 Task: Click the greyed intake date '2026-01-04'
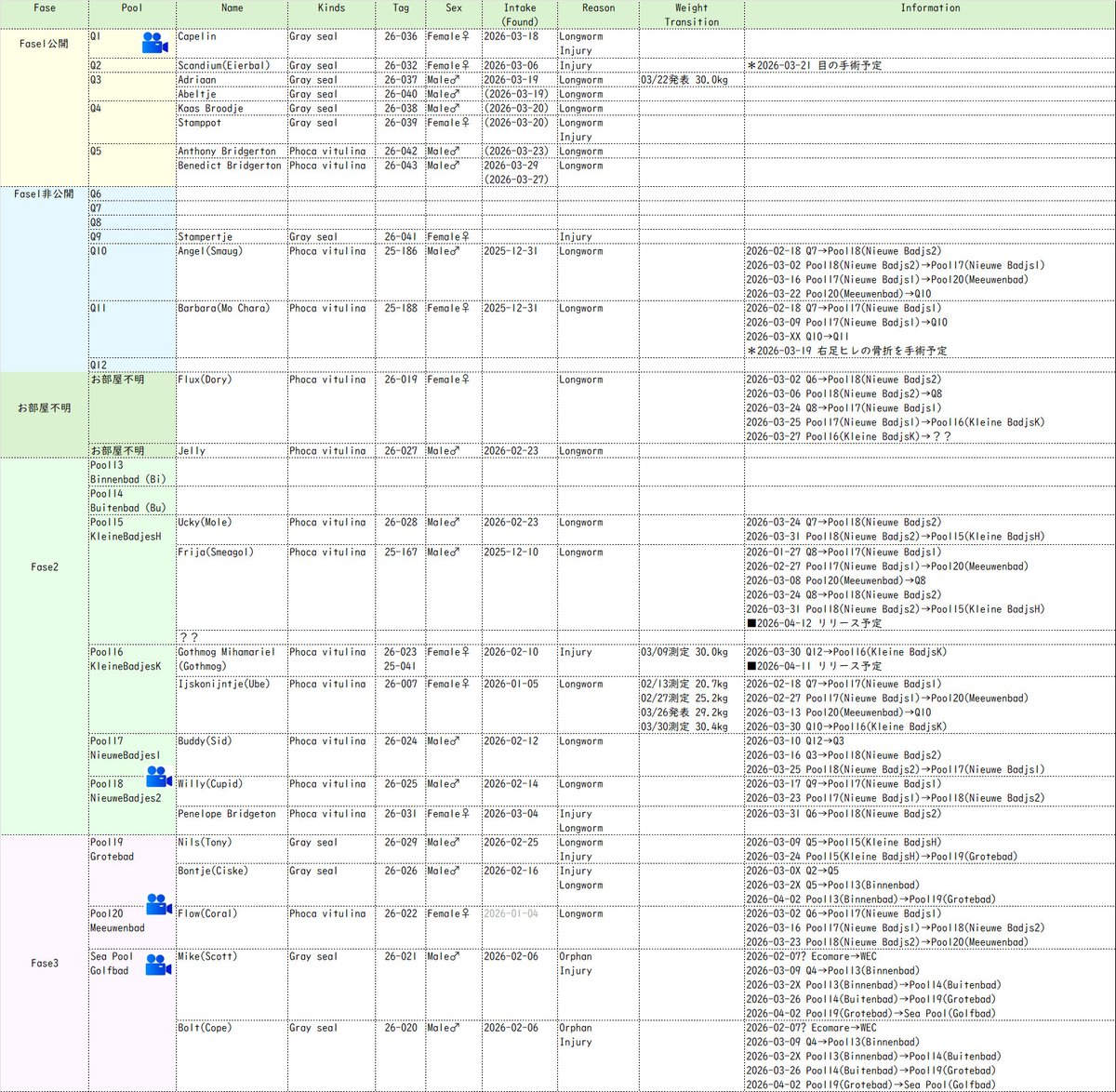click(x=511, y=914)
